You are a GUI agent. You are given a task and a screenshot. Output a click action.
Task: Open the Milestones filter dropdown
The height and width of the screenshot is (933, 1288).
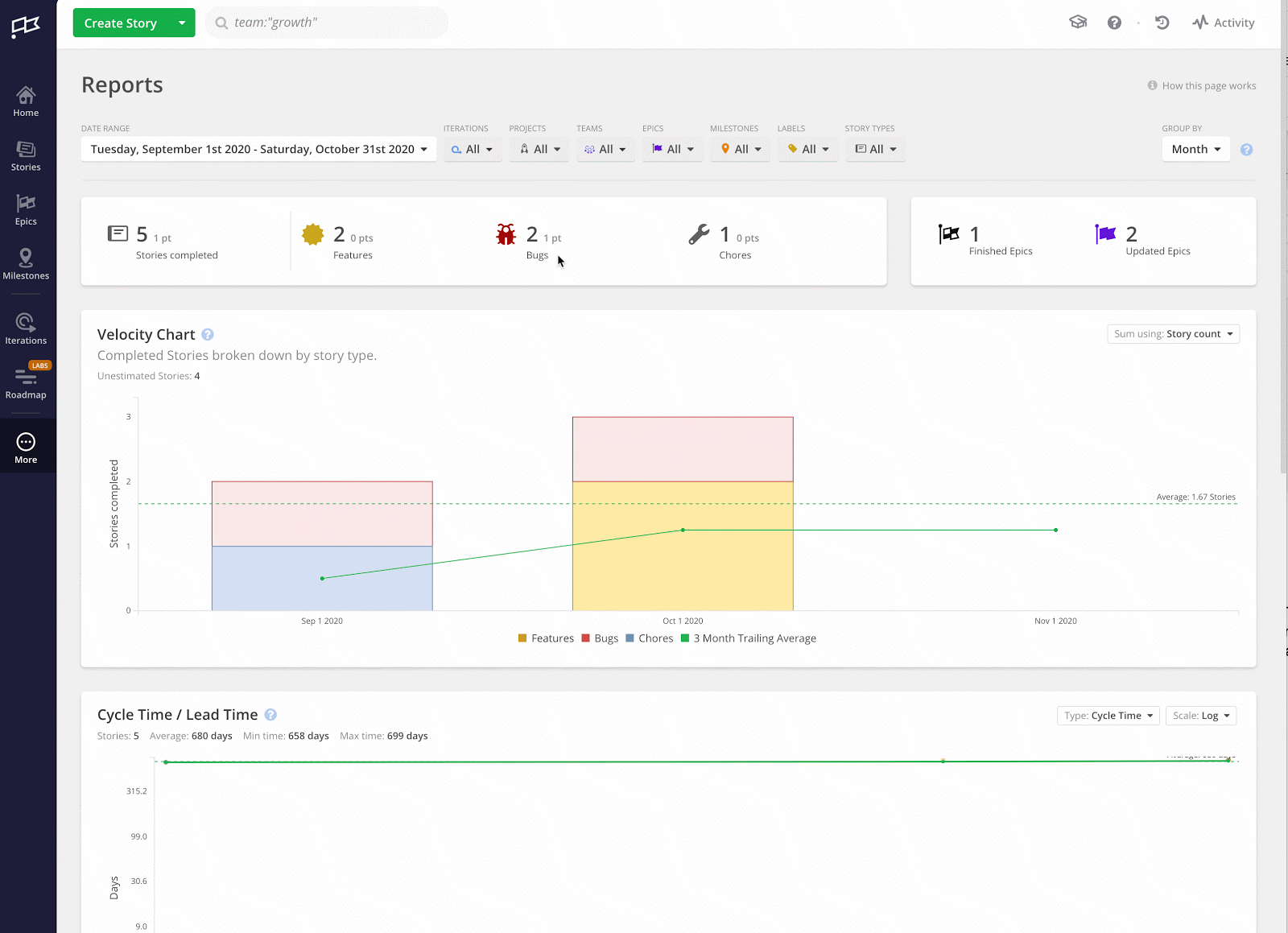741,149
